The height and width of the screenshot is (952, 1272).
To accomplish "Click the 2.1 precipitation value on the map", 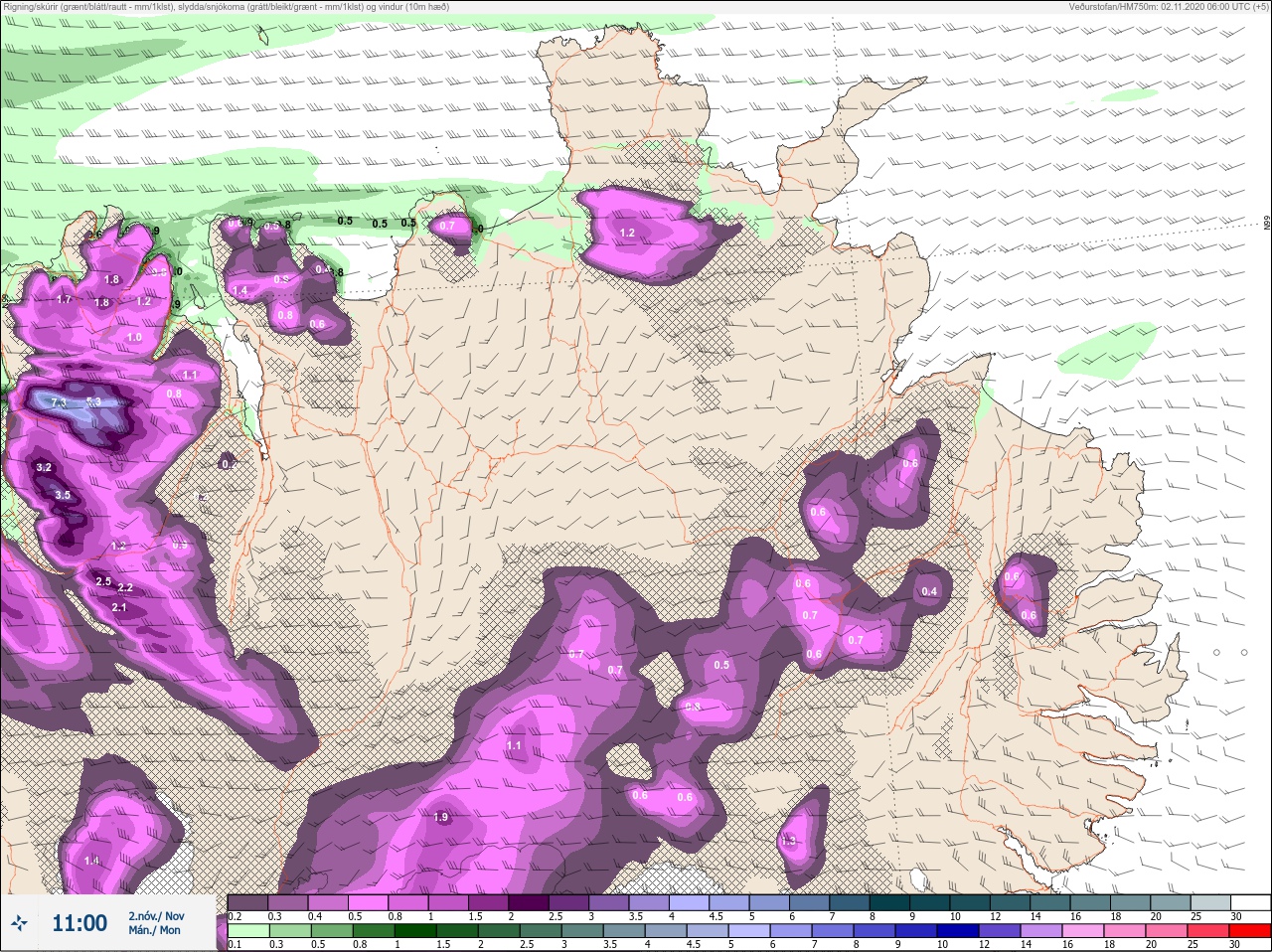I will coord(119,607).
